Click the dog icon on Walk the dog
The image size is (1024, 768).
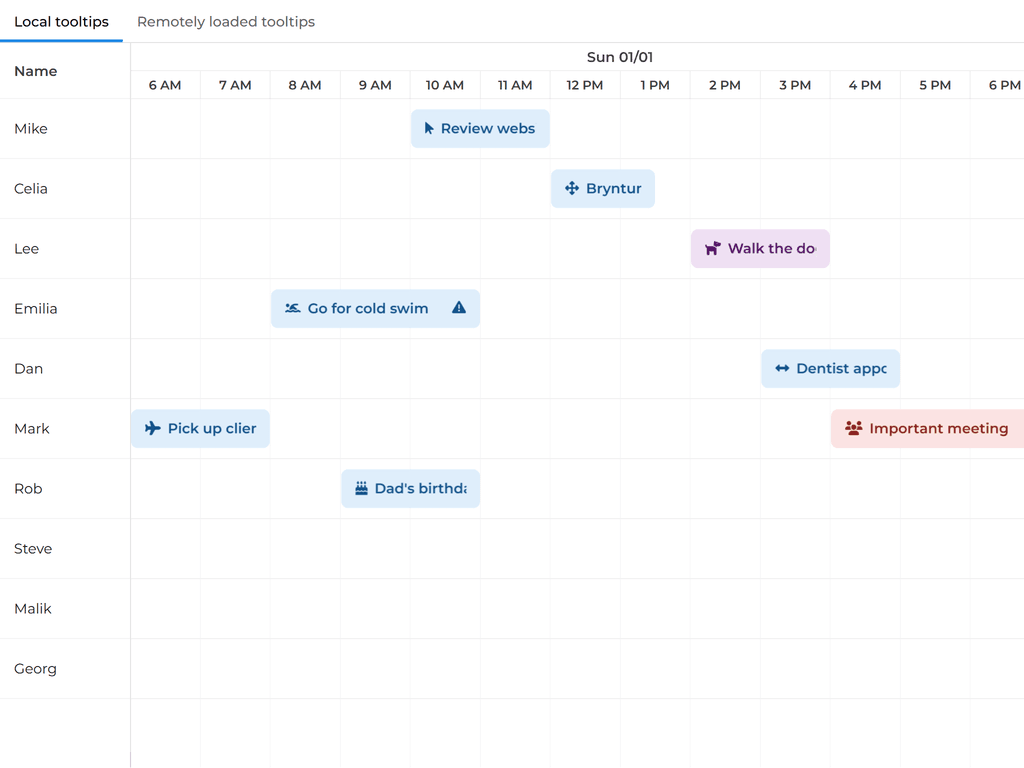(713, 249)
